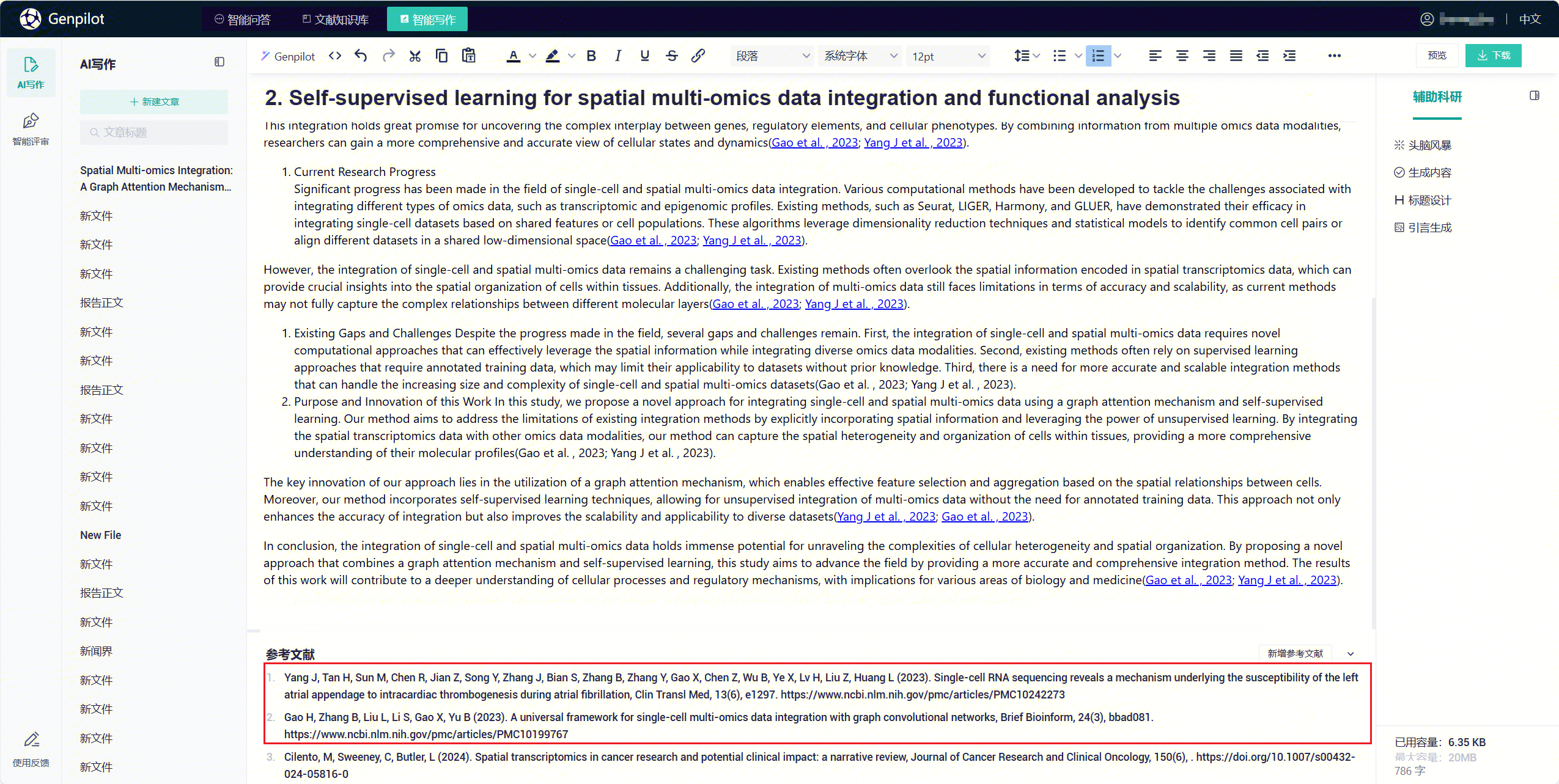The image size is (1559, 784).
Task: Apply strikethrough formatting
Action: pyautogui.click(x=672, y=56)
